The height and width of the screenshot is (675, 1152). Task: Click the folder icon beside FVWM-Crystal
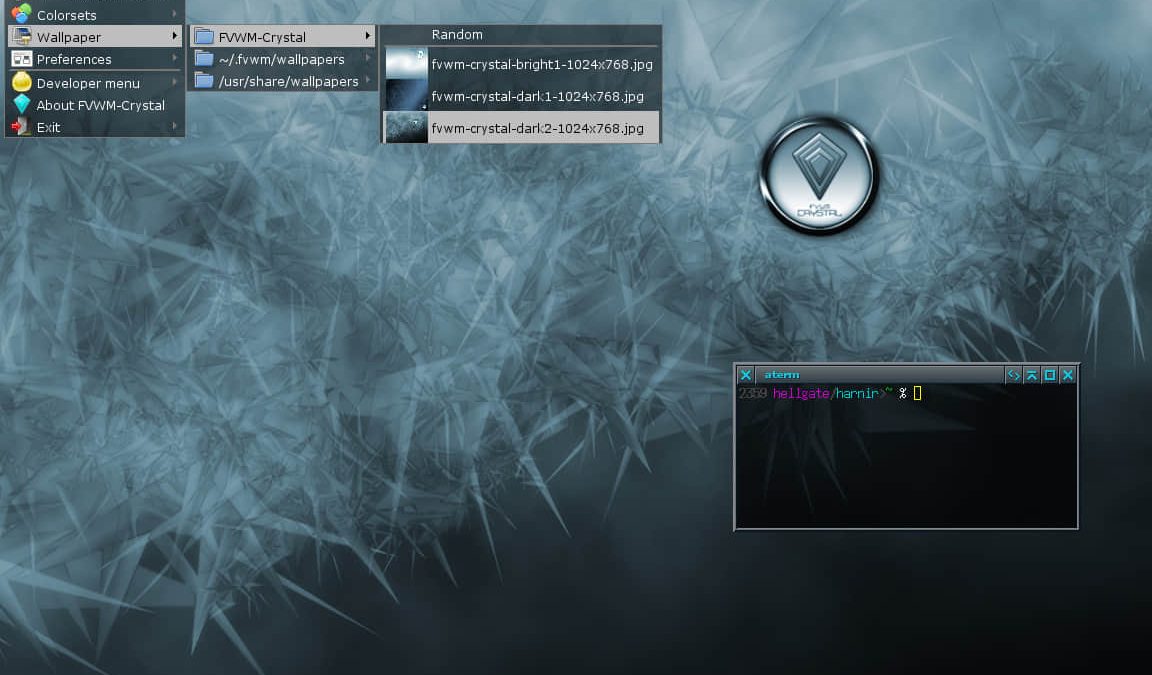204,36
